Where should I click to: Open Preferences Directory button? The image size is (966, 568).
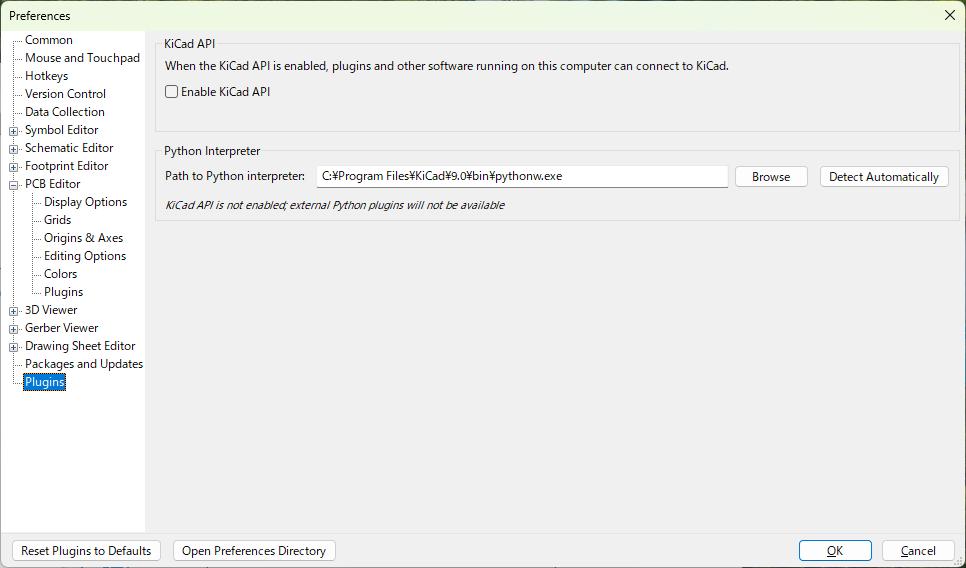pyautogui.click(x=254, y=551)
